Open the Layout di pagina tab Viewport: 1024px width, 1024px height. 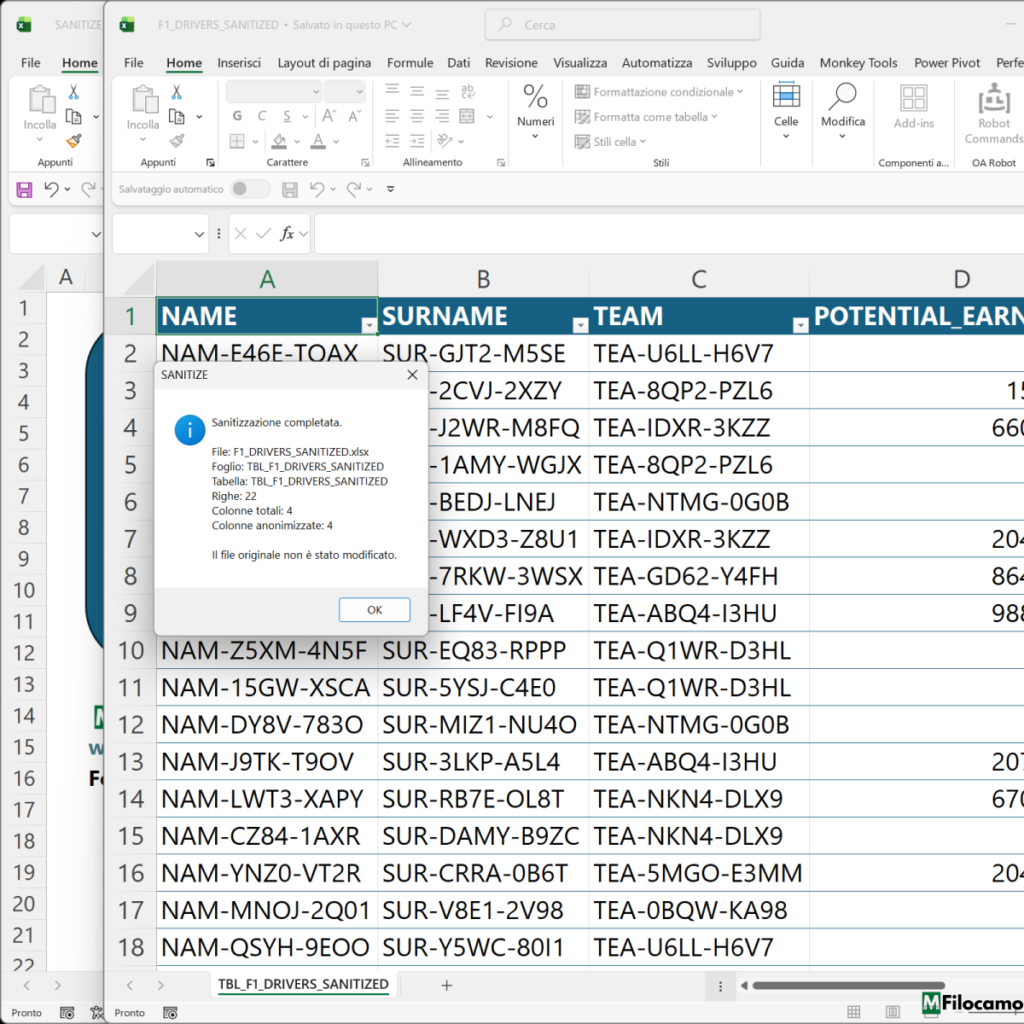[324, 63]
